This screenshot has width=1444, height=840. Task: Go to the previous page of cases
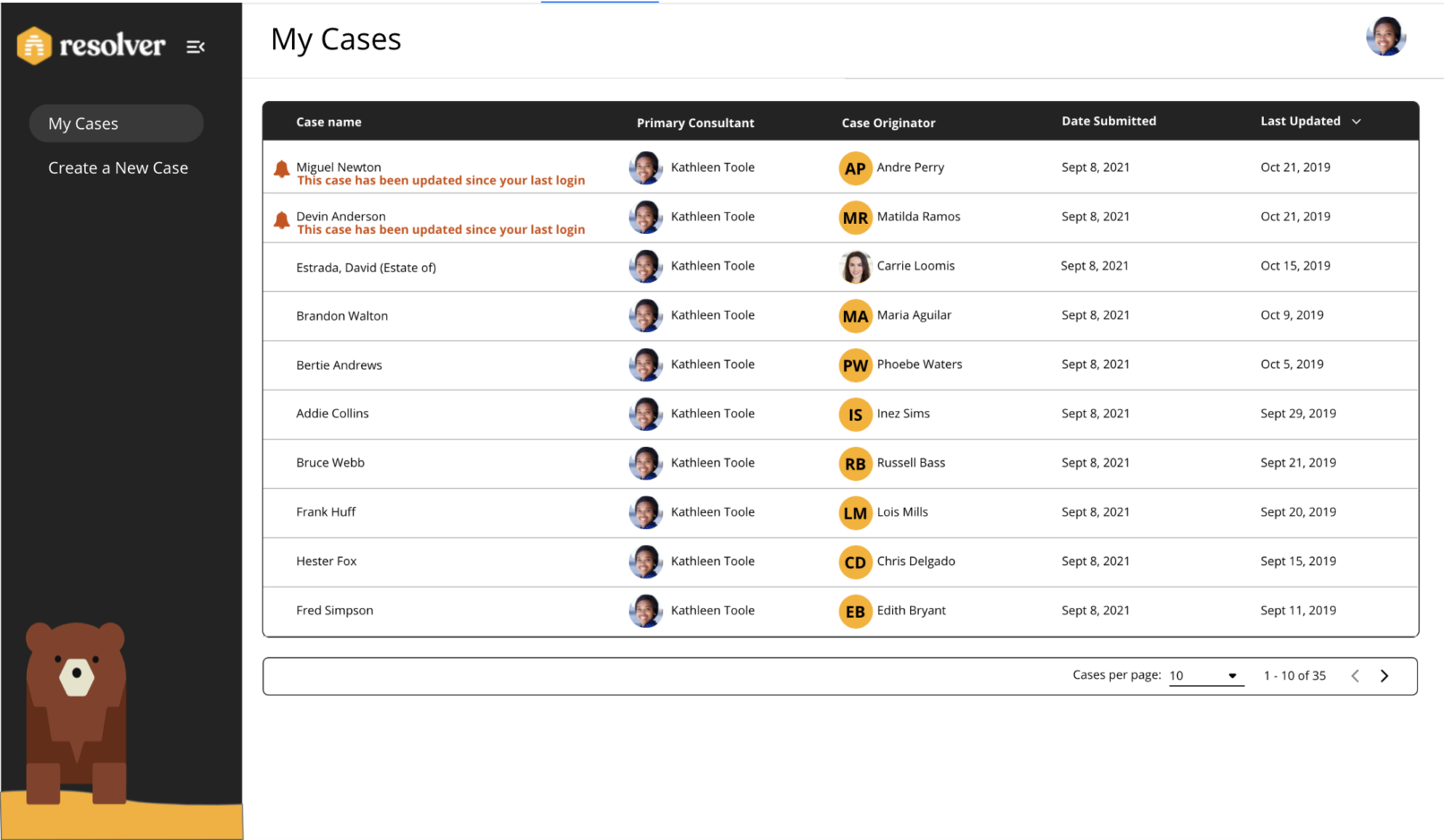click(x=1354, y=676)
